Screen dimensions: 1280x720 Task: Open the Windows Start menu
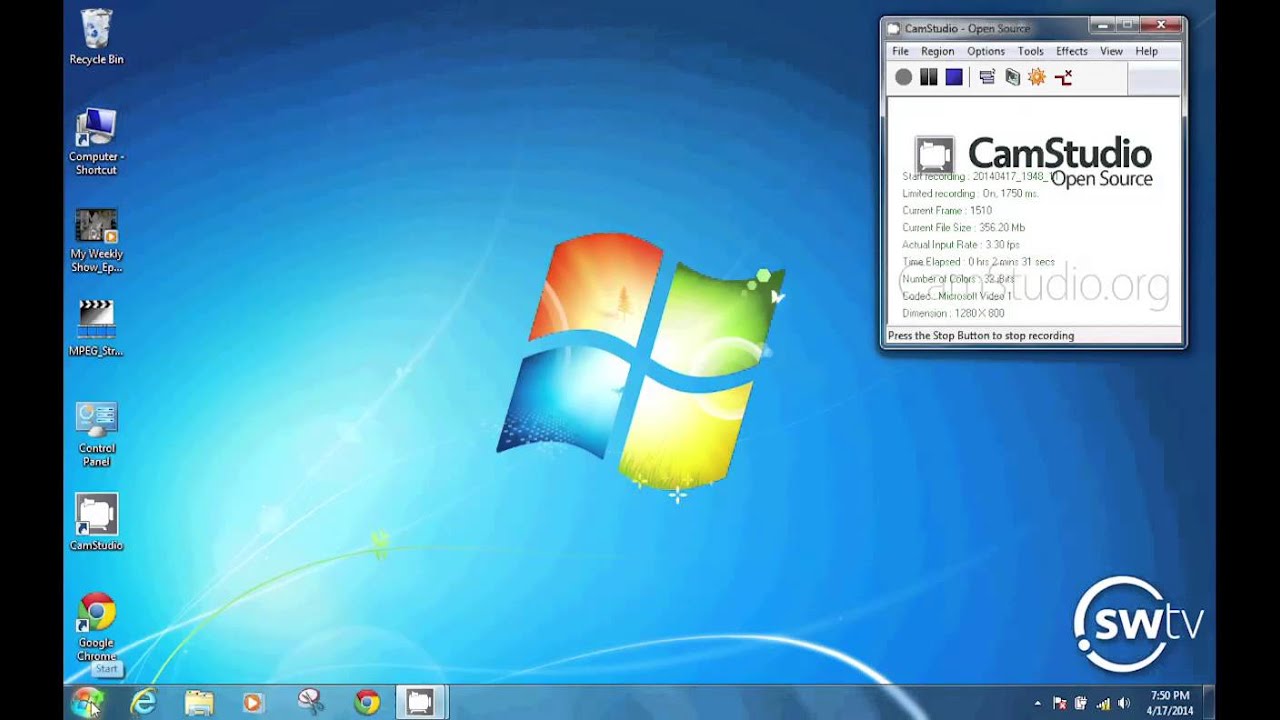pos(87,702)
